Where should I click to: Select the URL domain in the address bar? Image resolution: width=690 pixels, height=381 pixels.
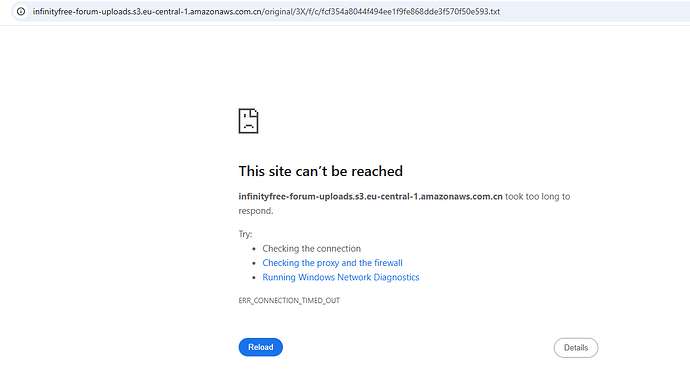coord(147,11)
